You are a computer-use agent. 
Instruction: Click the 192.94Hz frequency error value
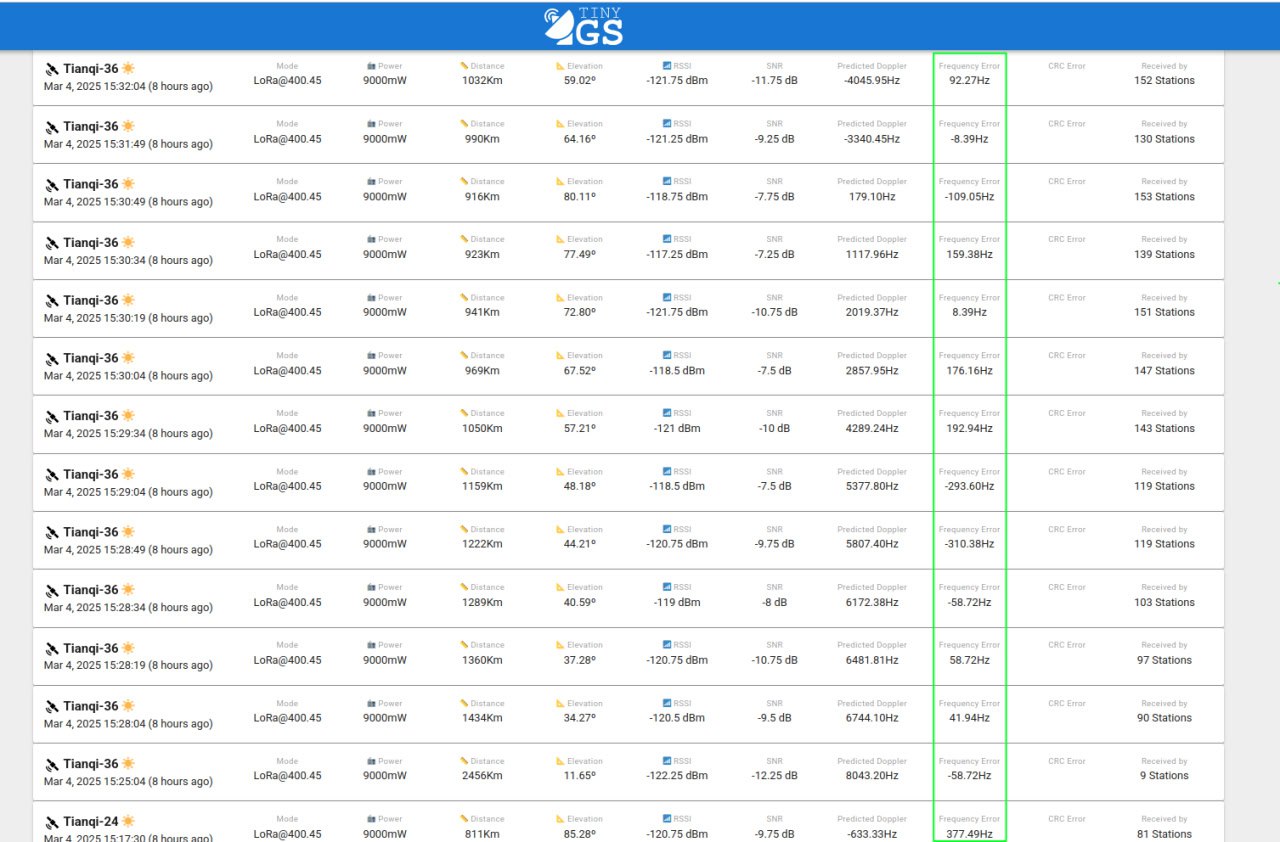(969, 429)
